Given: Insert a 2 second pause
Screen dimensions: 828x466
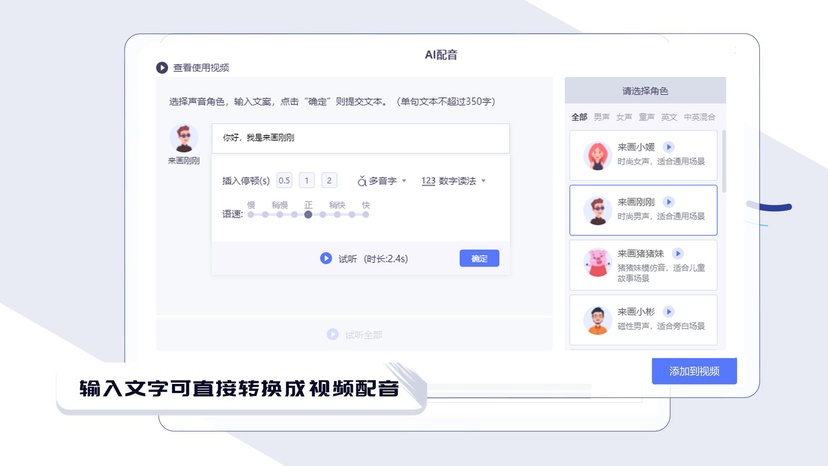Looking at the screenshot, I should tap(330, 181).
